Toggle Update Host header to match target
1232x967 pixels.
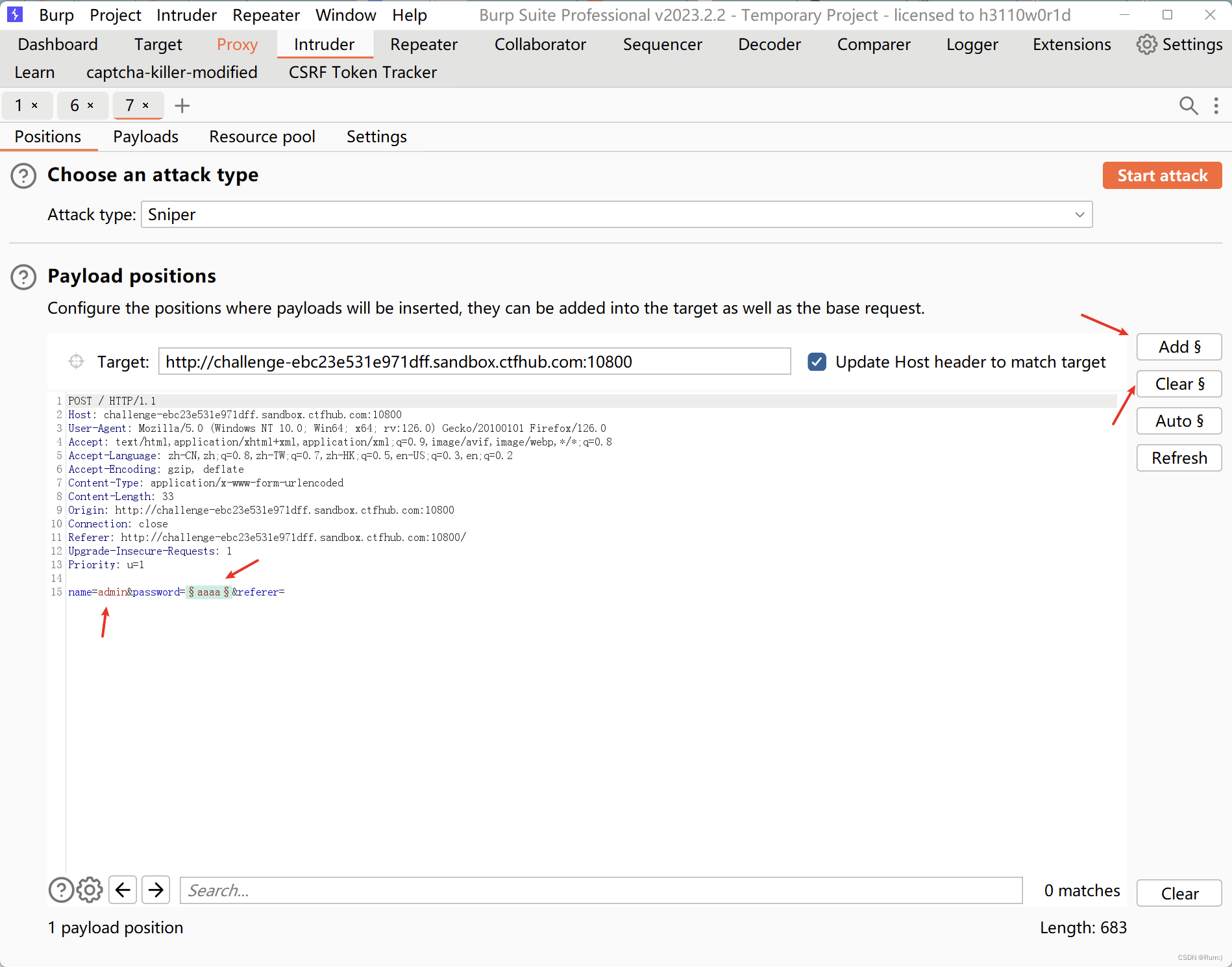[817, 362]
